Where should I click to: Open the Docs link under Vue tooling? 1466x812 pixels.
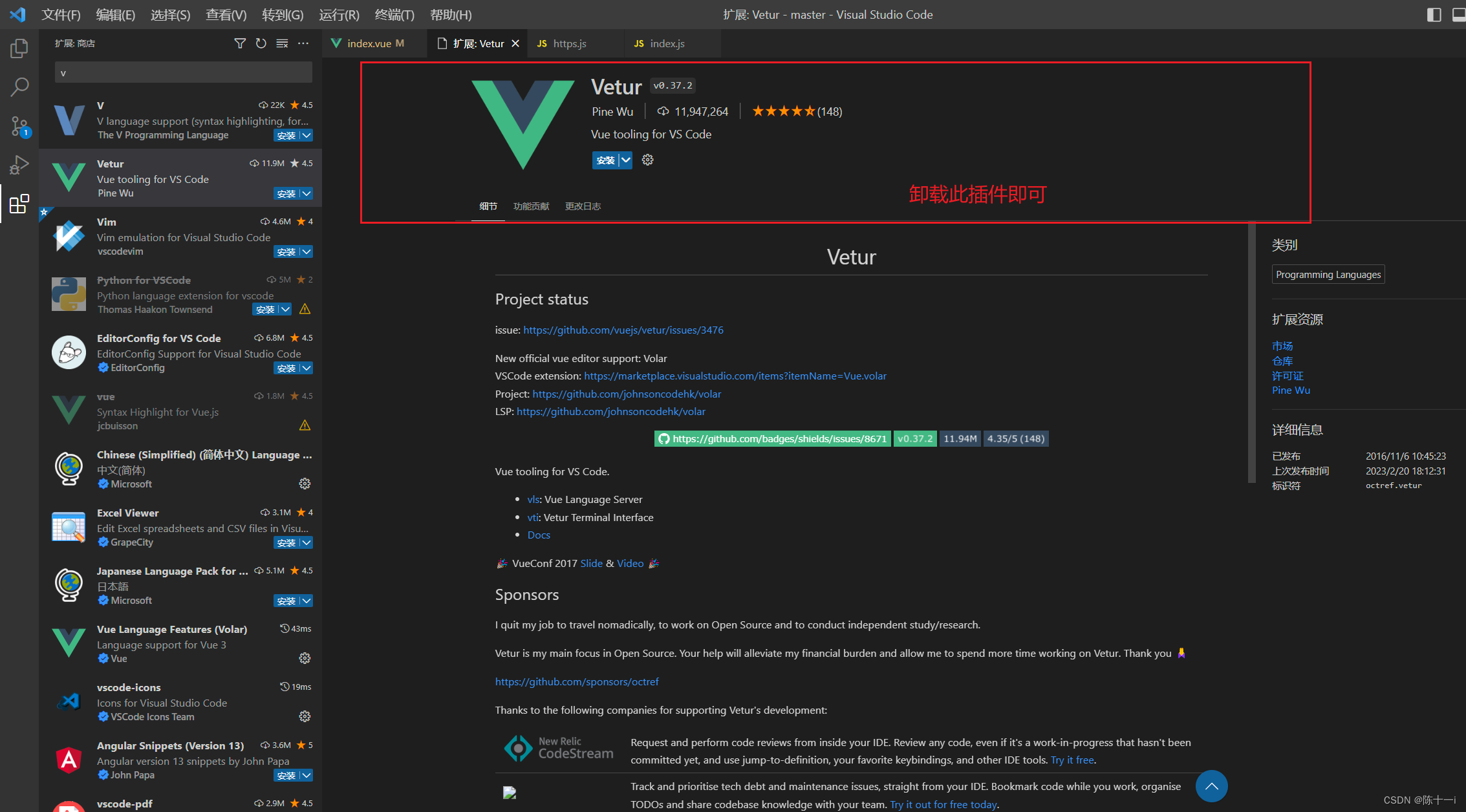coord(539,535)
